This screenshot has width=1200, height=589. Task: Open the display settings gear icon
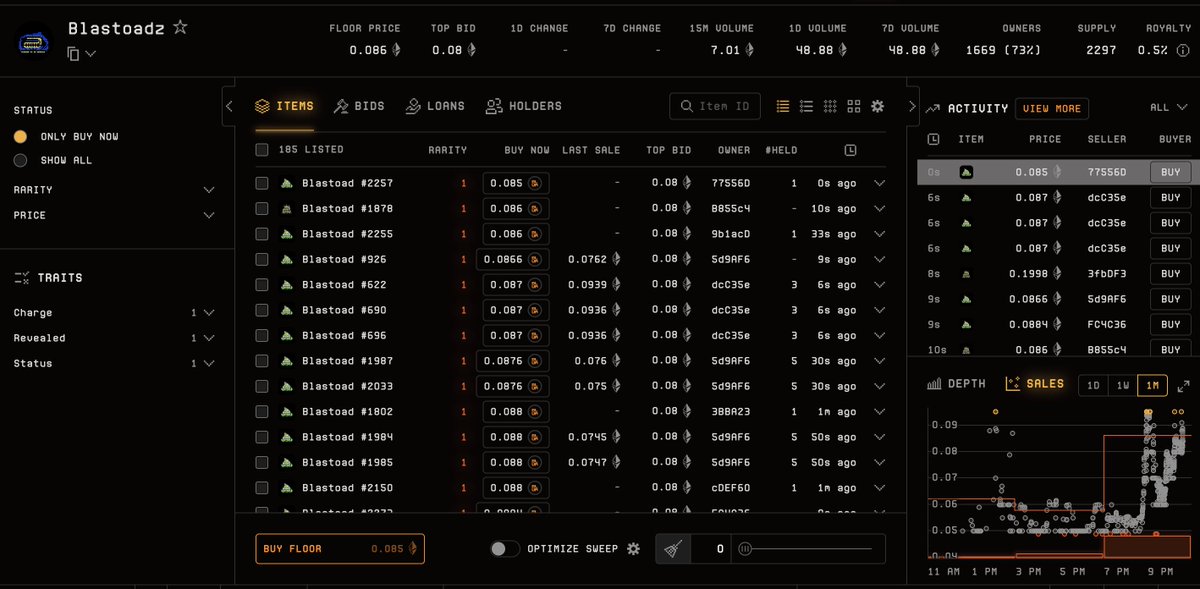pos(877,105)
